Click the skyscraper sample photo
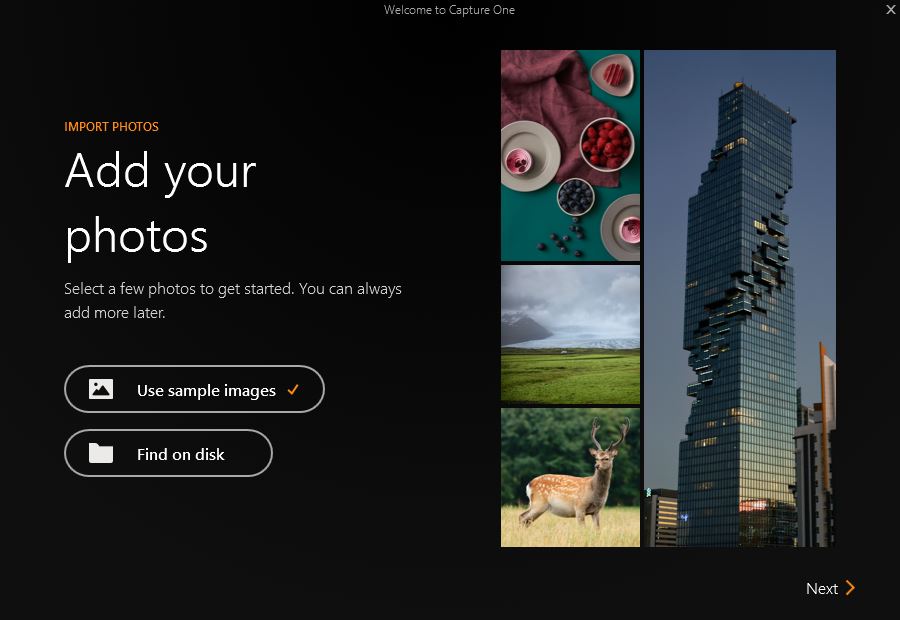Viewport: 900px width, 620px height. coord(739,298)
